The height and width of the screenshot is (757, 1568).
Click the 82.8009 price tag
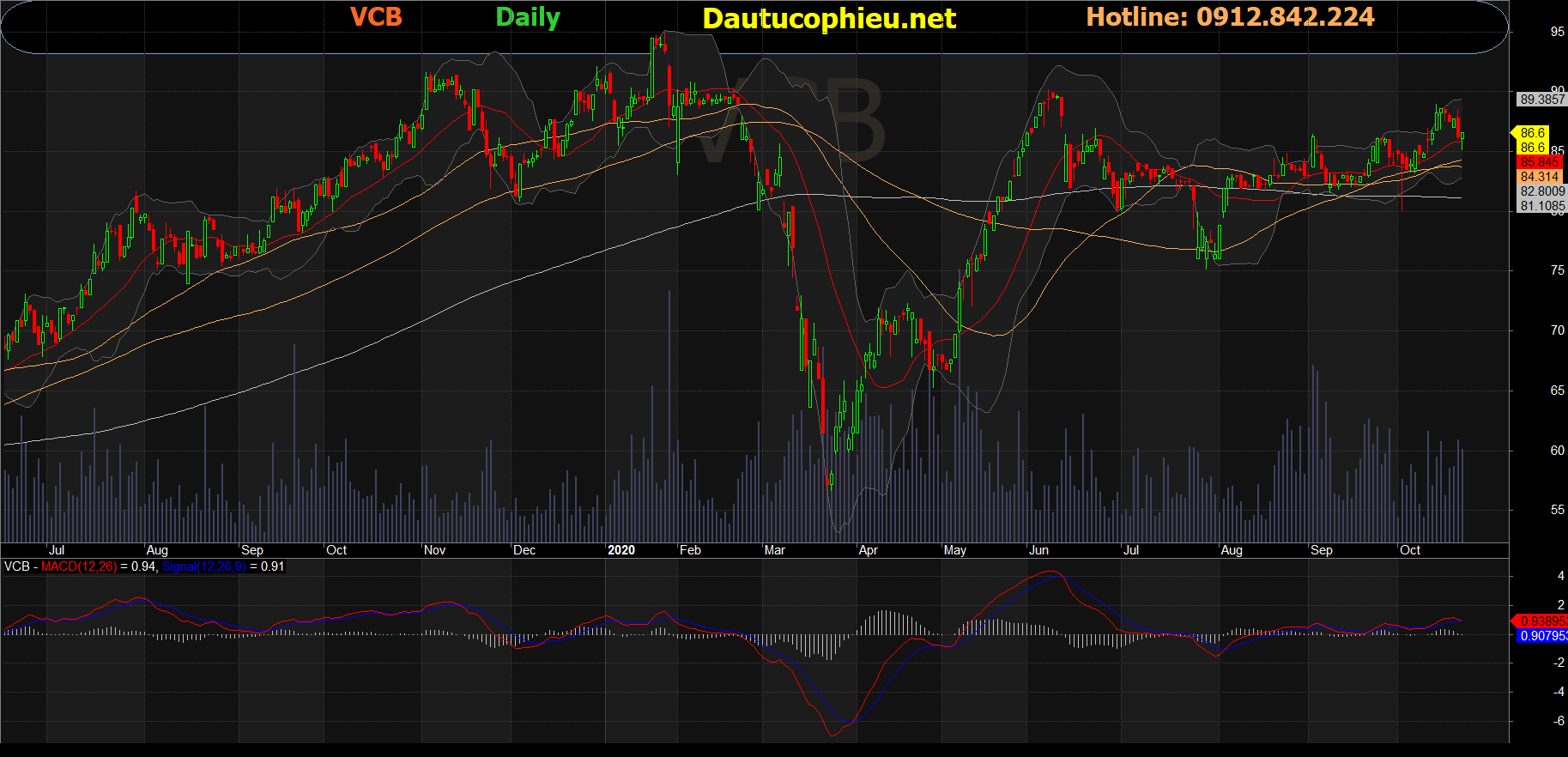[1541, 191]
